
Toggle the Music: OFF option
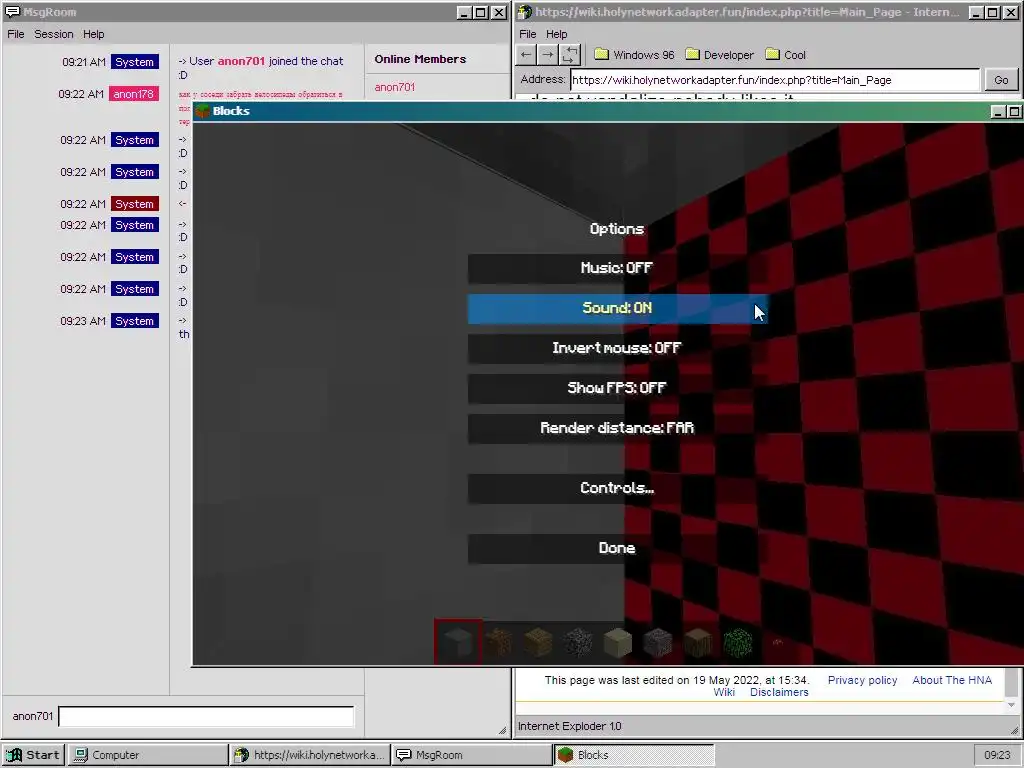[x=617, y=268]
